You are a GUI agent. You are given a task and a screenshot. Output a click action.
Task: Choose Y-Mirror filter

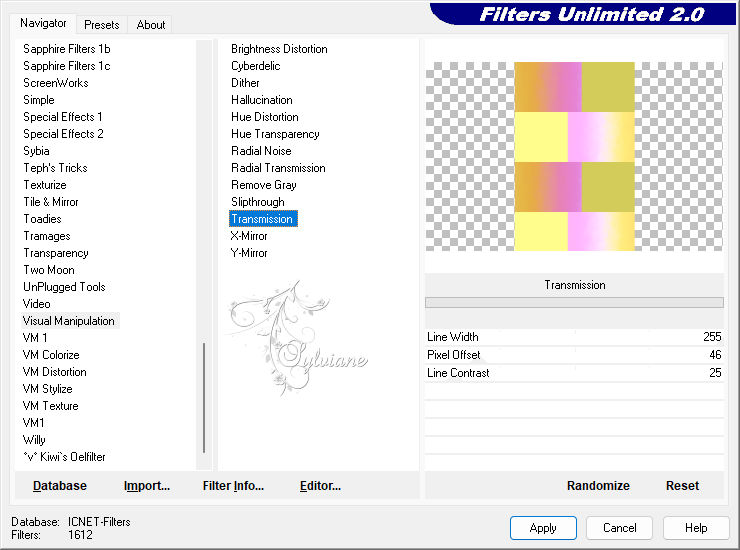tap(249, 253)
